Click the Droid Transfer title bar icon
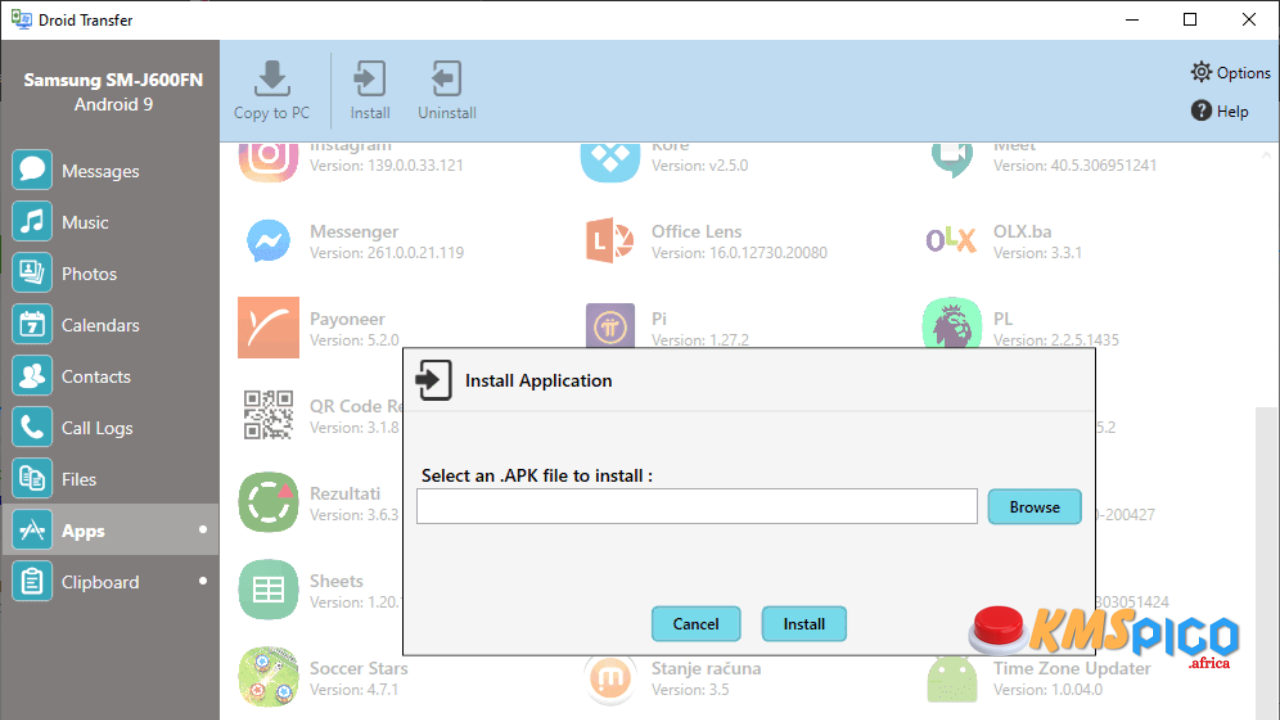 pos(21,19)
